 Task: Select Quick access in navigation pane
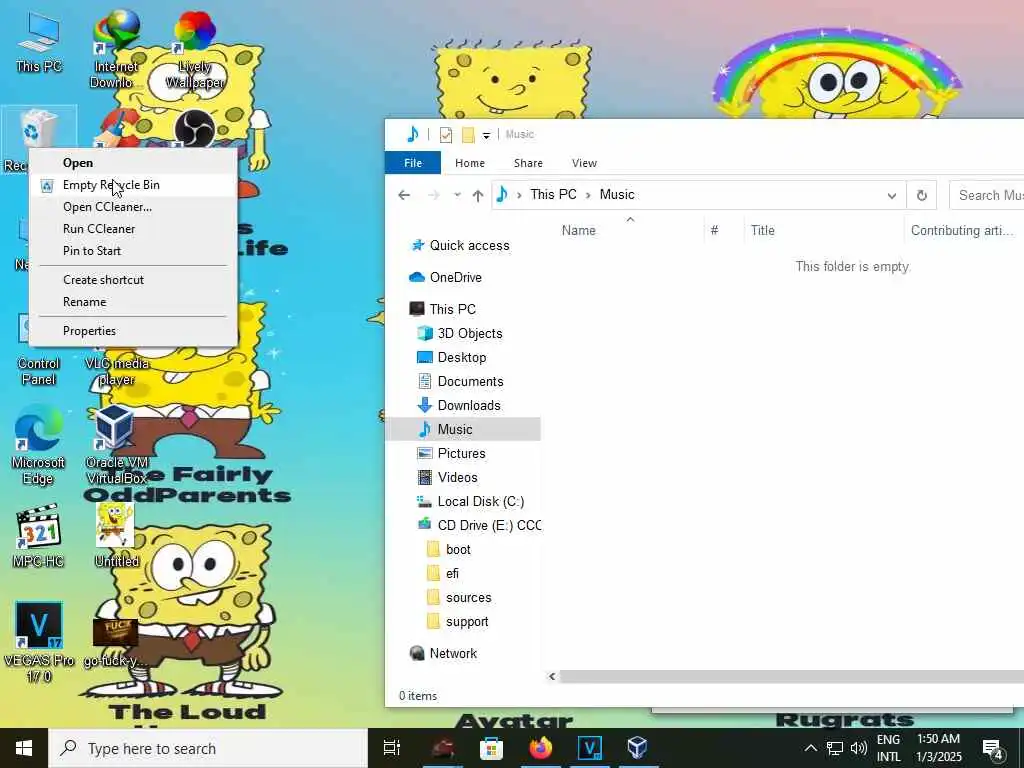click(469, 246)
